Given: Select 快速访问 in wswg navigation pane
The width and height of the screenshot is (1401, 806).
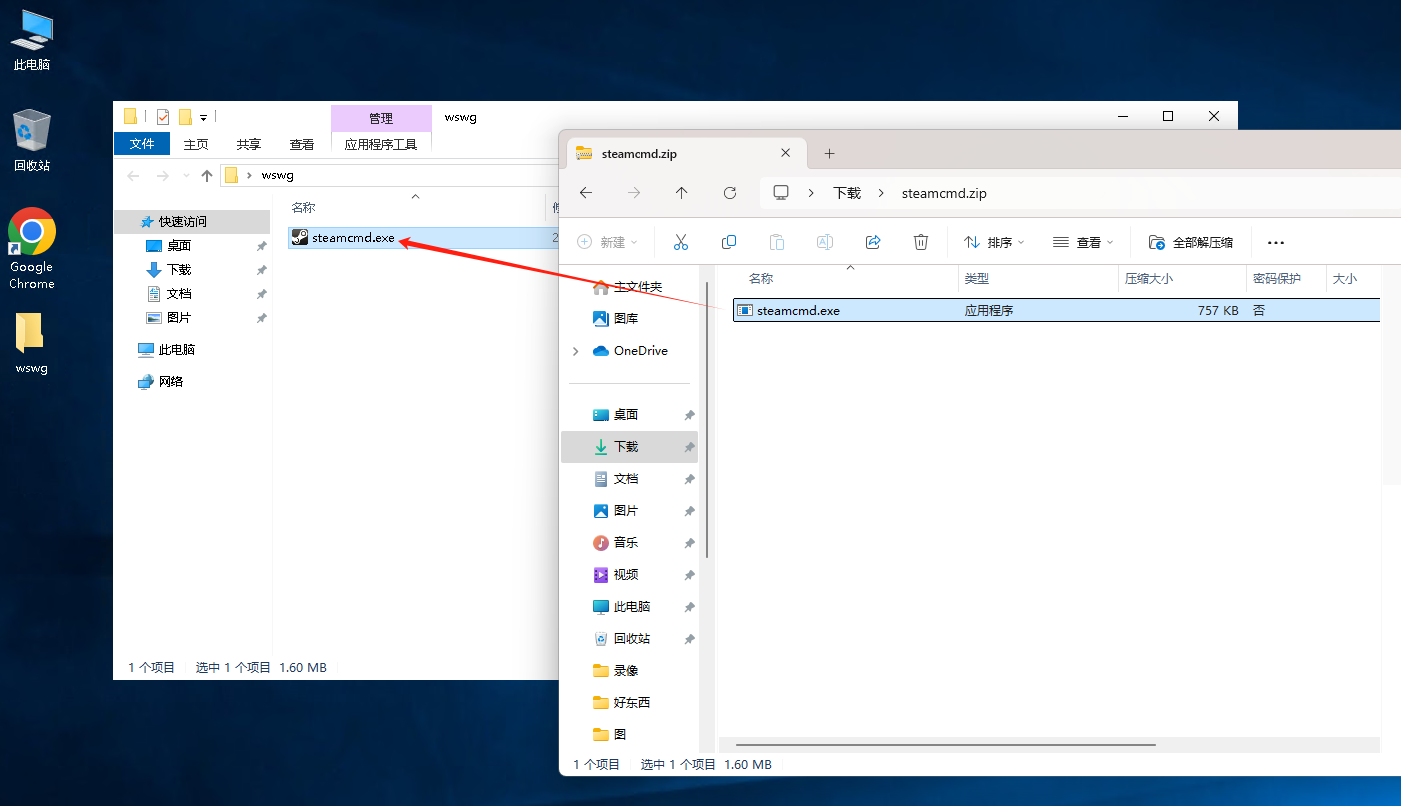Looking at the screenshot, I should [x=192, y=221].
